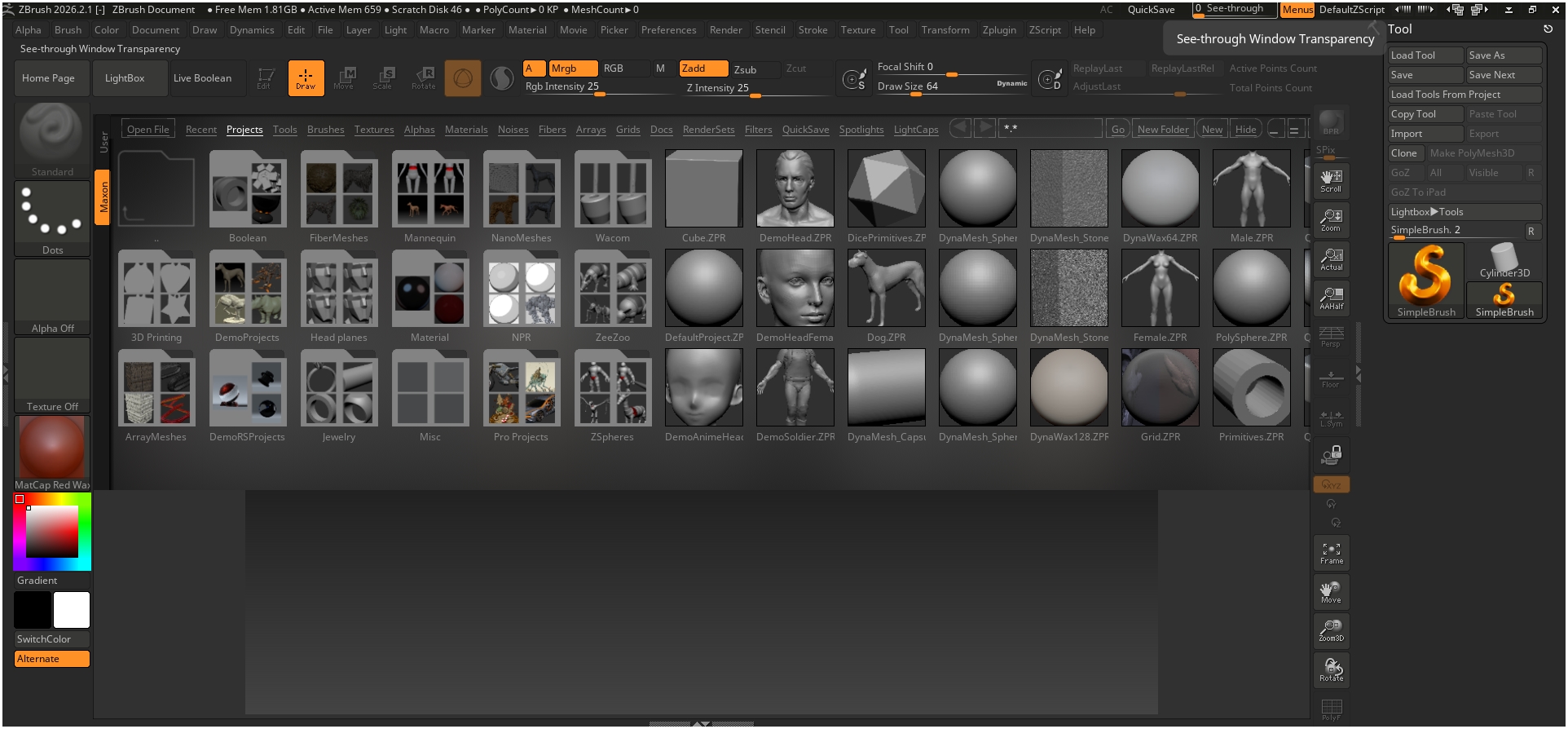The width and height of the screenshot is (1568, 729).
Task: Toggle the Menus button in title bar
Action: (1297, 10)
